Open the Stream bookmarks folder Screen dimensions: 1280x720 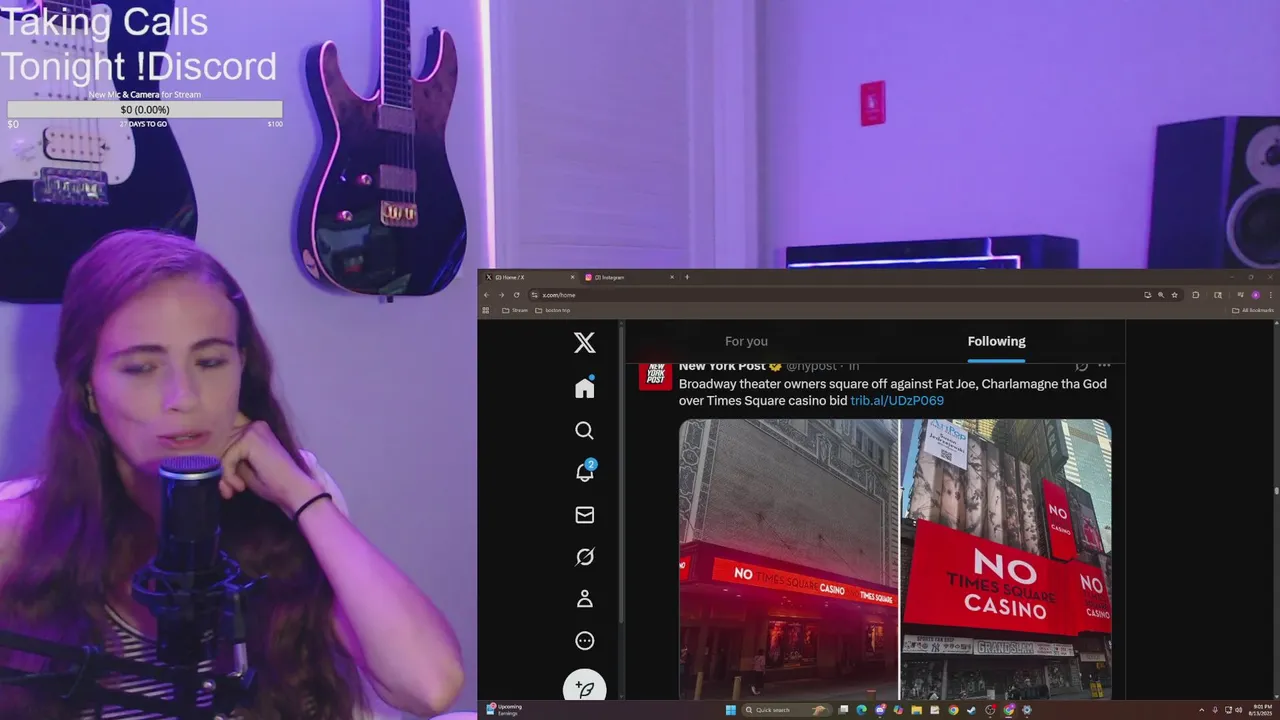tap(515, 311)
